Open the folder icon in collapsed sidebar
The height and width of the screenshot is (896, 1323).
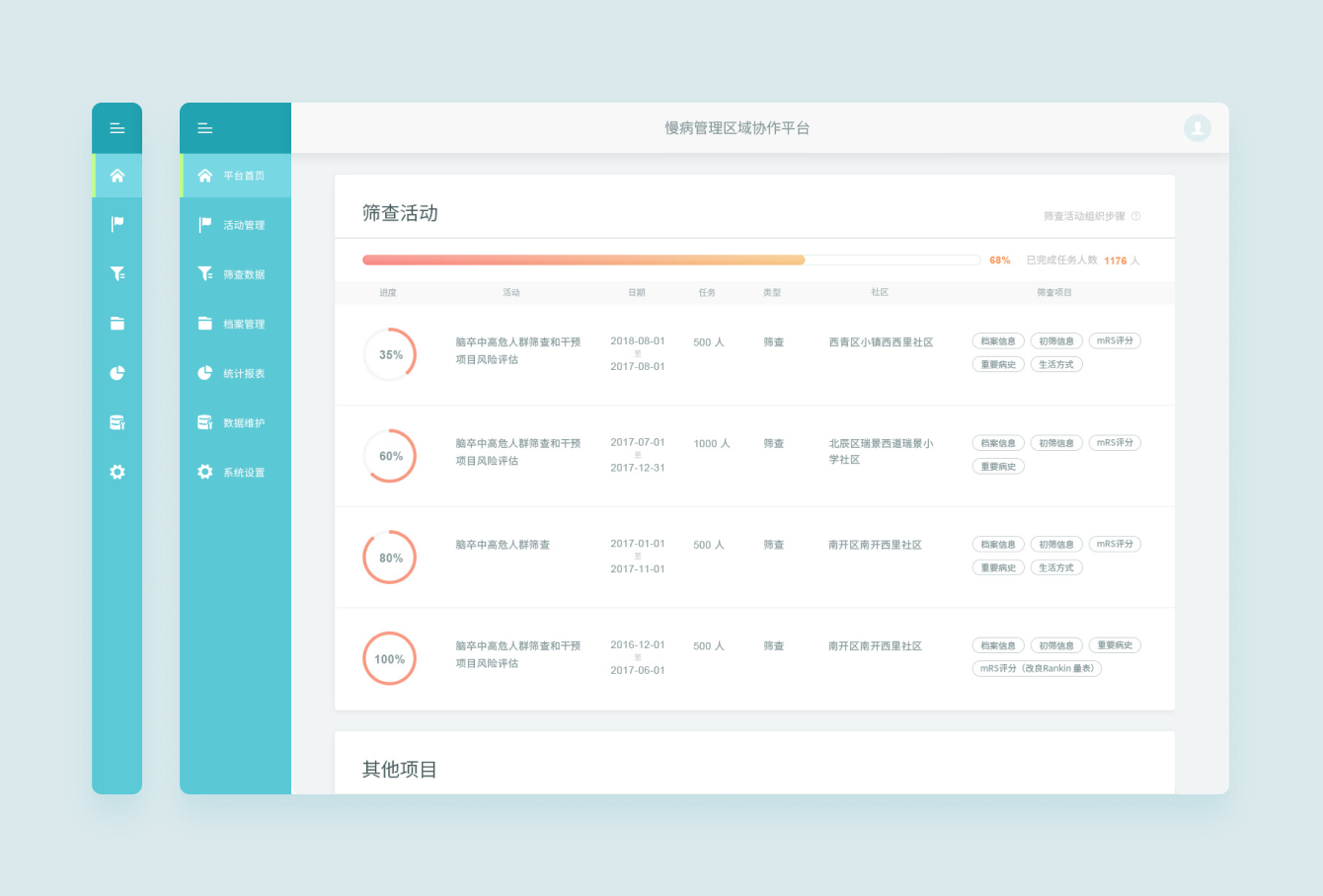(x=117, y=324)
